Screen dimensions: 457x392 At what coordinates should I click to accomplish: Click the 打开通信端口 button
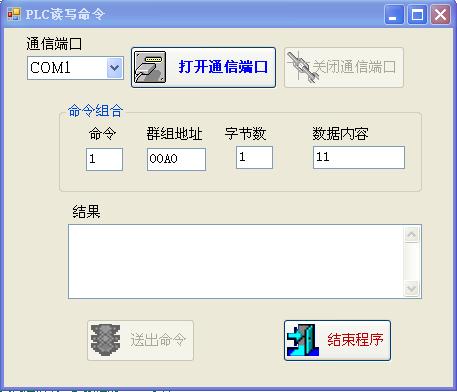point(203,67)
